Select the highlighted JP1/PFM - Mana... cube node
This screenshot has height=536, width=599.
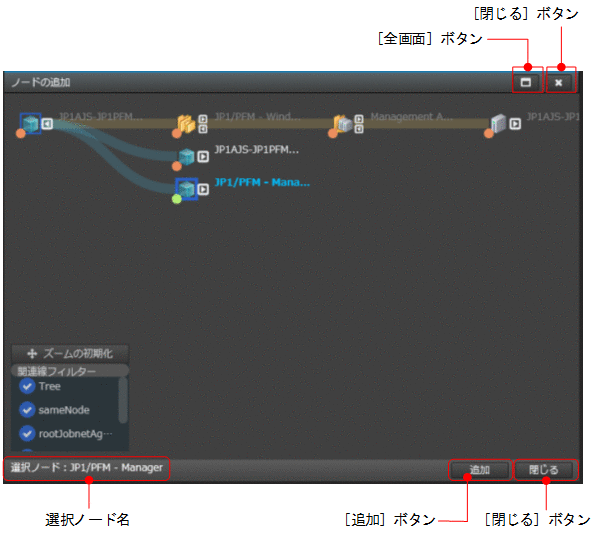click(187, 189)
